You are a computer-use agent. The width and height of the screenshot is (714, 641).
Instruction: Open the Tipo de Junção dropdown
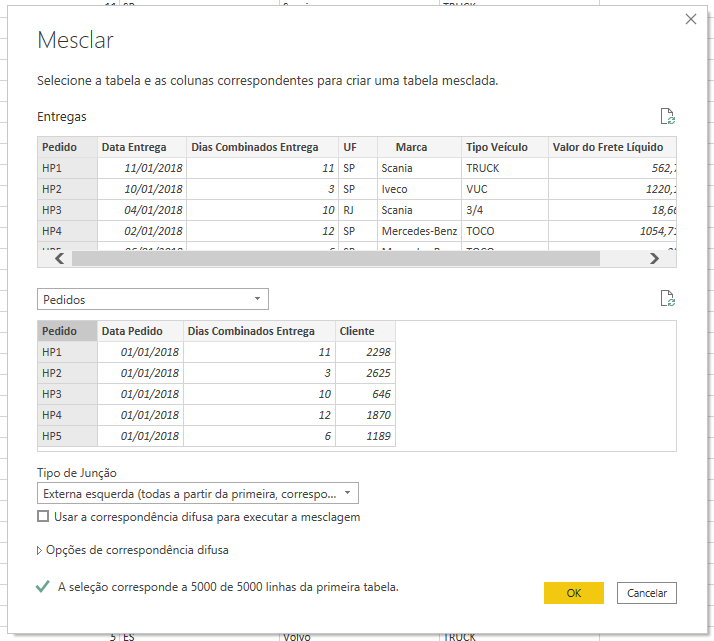(x=197, y=493)
